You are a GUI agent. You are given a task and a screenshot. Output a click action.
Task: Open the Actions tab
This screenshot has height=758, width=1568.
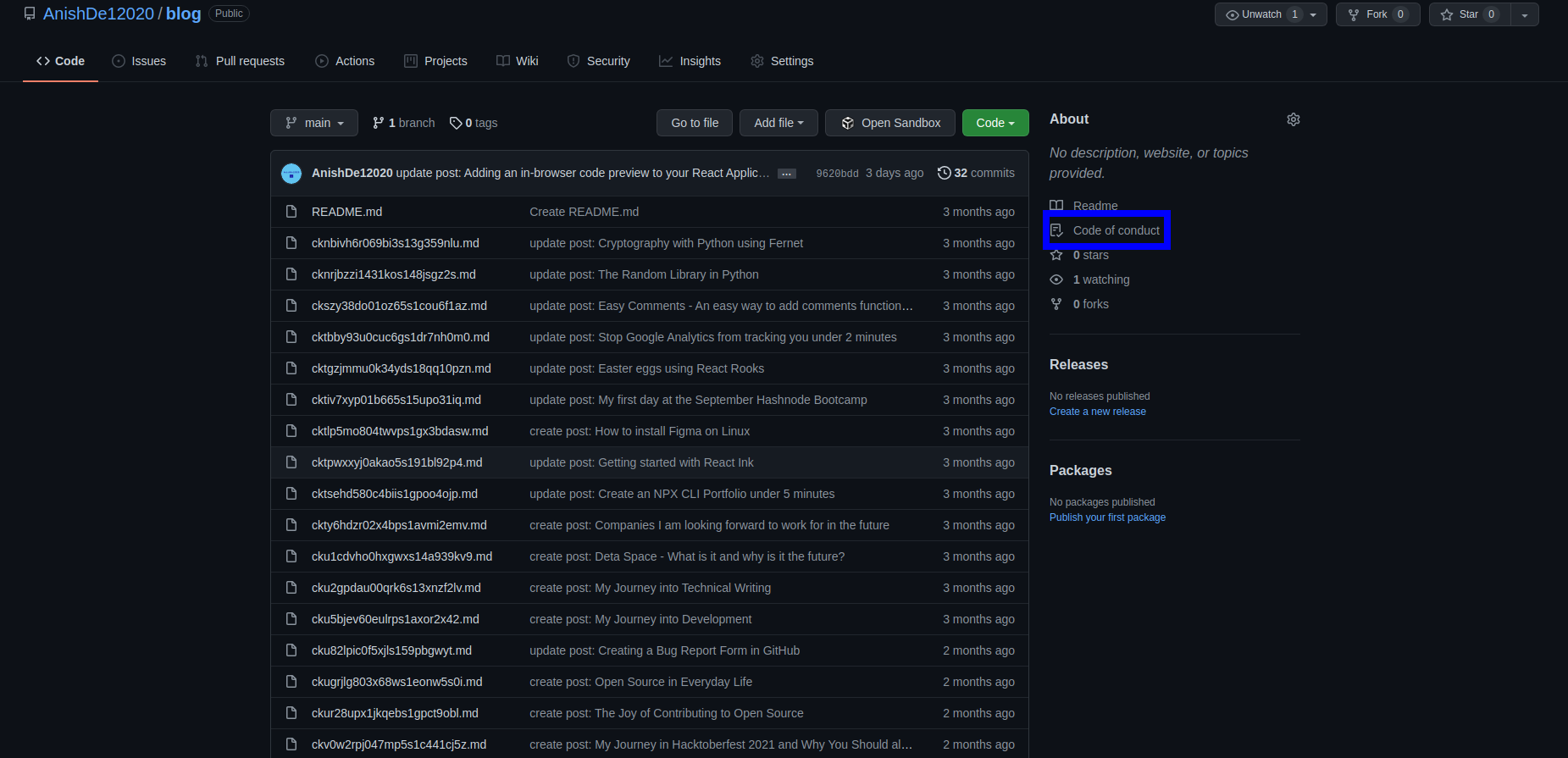point(345,61)
